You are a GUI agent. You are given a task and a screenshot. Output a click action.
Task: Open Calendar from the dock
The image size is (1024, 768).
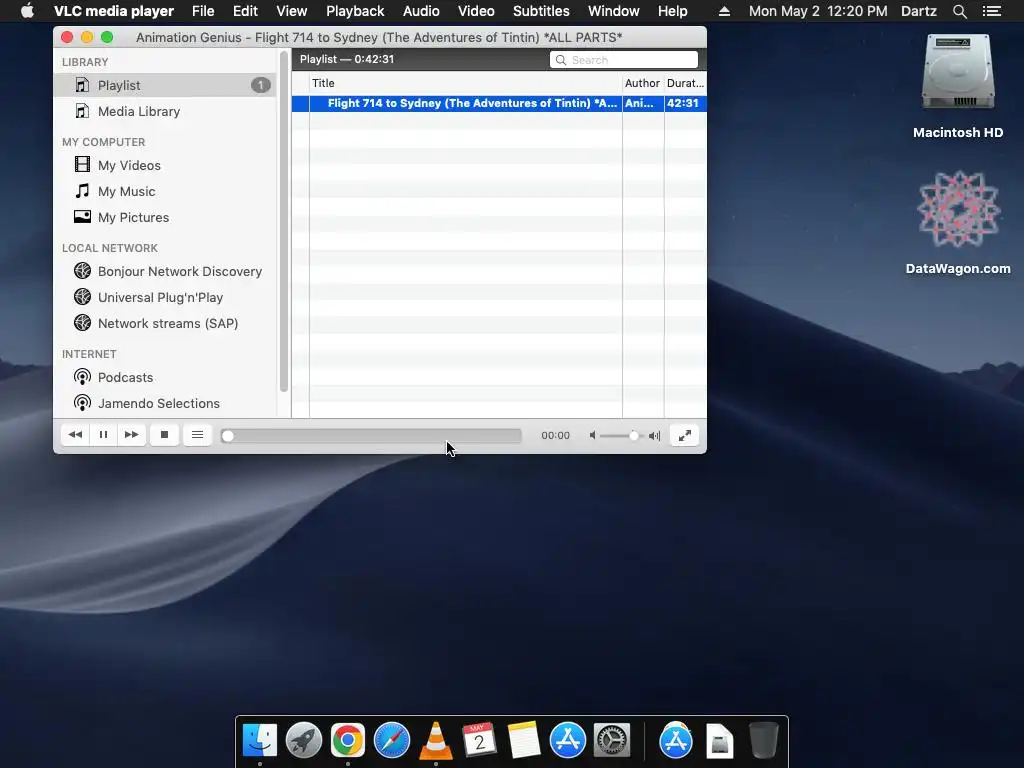point(479,740)
